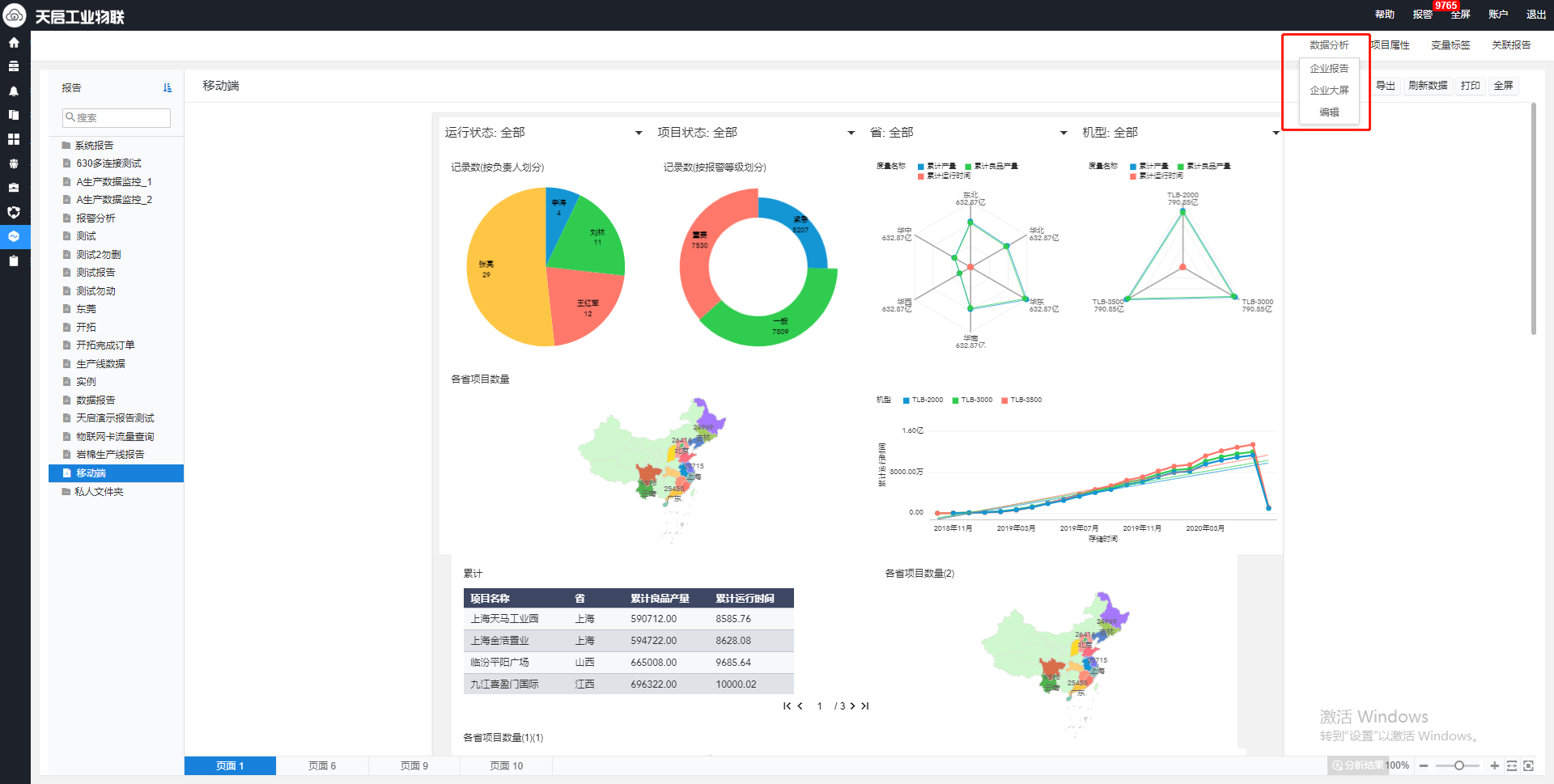Select the 移动端 report in list
Image resolution: width=1554 pixels, height=784 pixels.
point(117,473)
